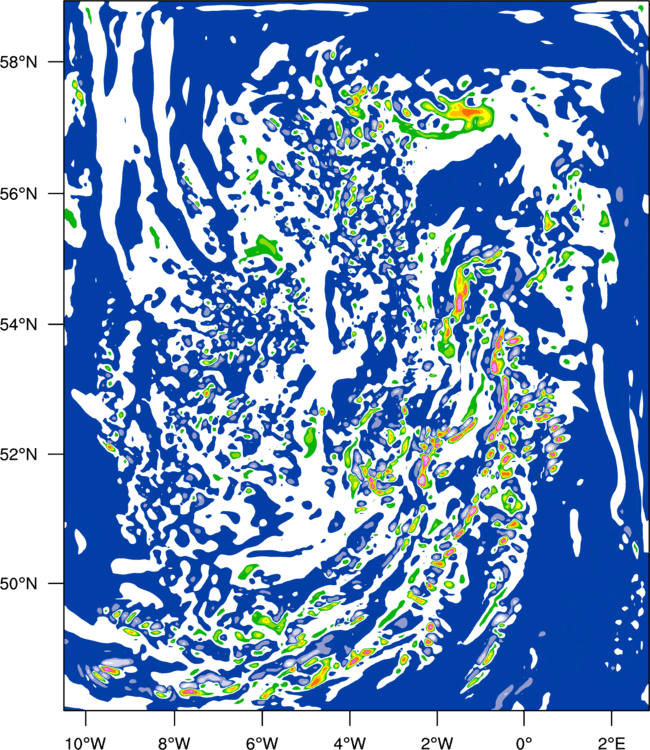
Task: Click the 0° longitude label
Action: 524,743
